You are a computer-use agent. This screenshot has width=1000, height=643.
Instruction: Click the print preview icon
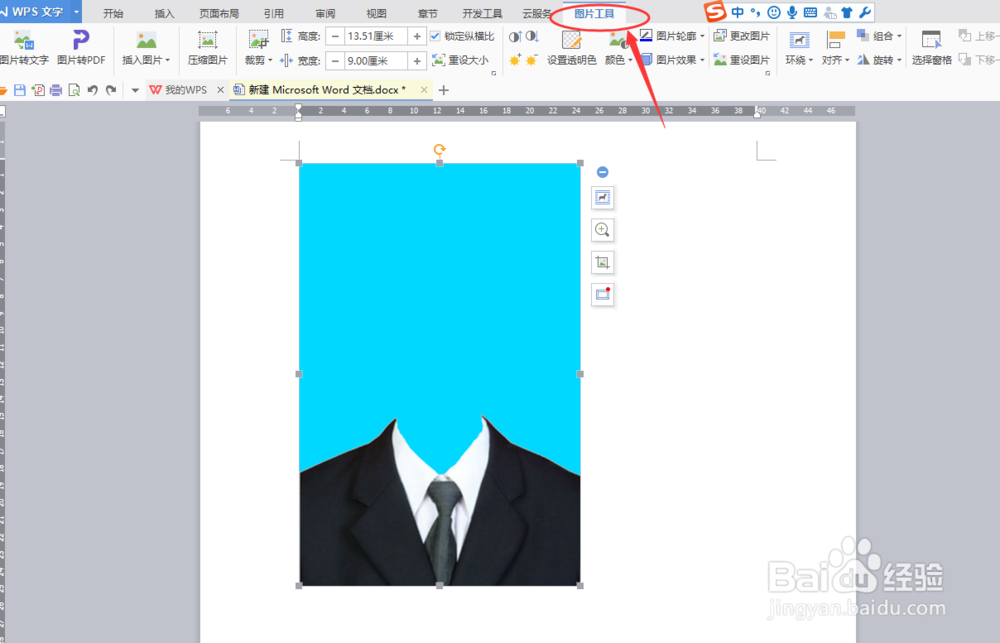[74, 91]
